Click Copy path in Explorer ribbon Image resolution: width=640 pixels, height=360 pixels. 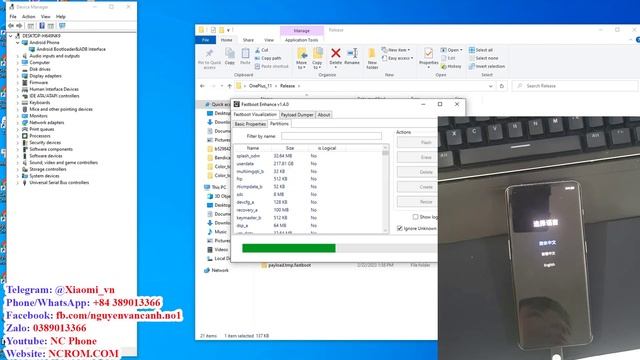268,58
